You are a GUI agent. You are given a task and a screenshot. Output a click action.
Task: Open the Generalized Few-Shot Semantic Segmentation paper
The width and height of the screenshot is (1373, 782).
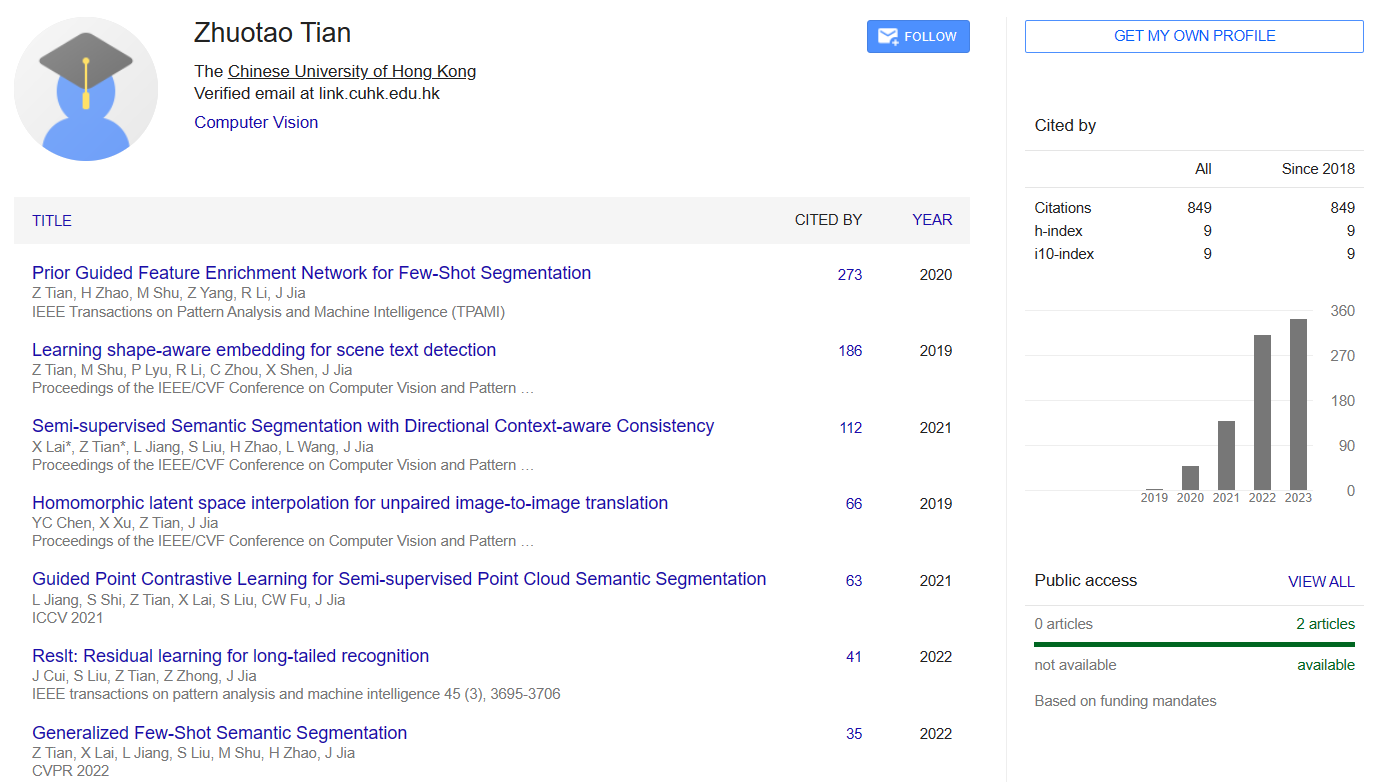click(220, 732)
